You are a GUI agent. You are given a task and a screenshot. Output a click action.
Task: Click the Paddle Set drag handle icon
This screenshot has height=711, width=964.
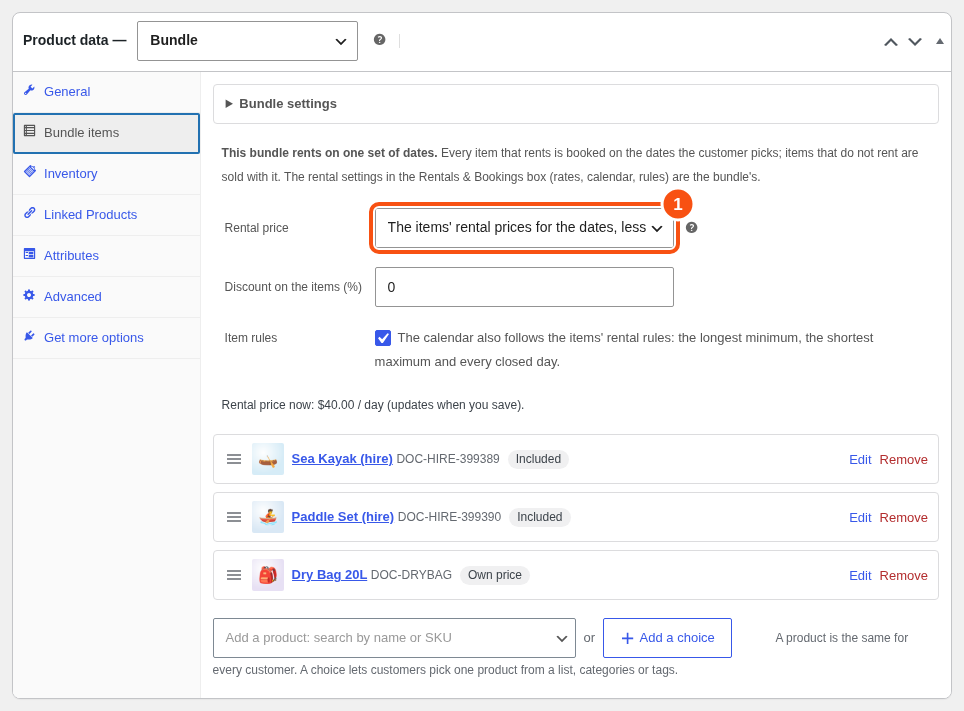pos(234,517)
